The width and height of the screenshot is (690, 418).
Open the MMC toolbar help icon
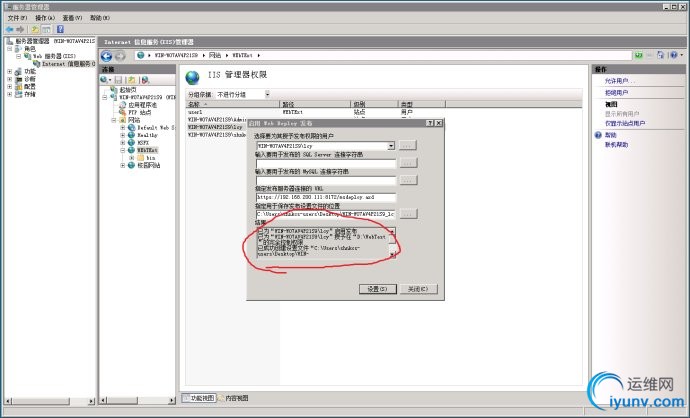tap(60, 29)
